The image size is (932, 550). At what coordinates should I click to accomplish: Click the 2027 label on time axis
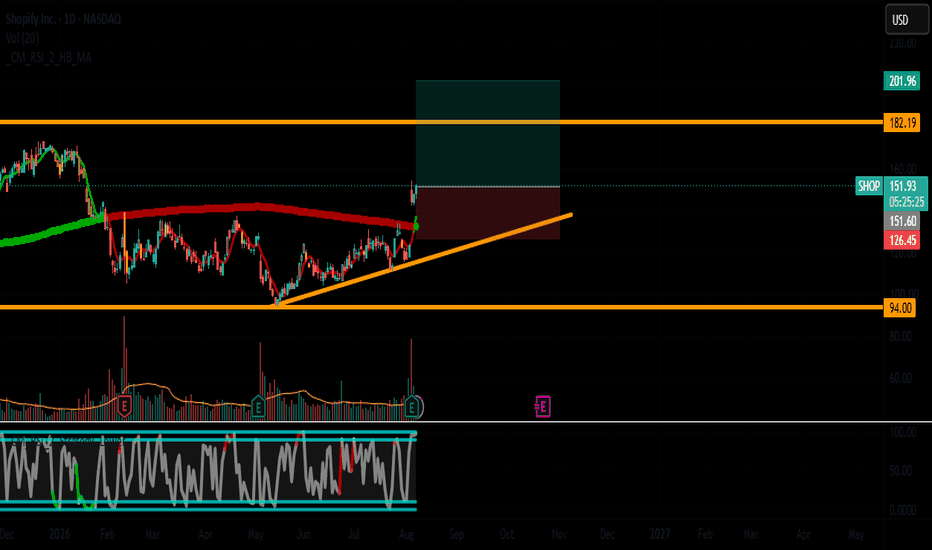[x=660, y=534]
